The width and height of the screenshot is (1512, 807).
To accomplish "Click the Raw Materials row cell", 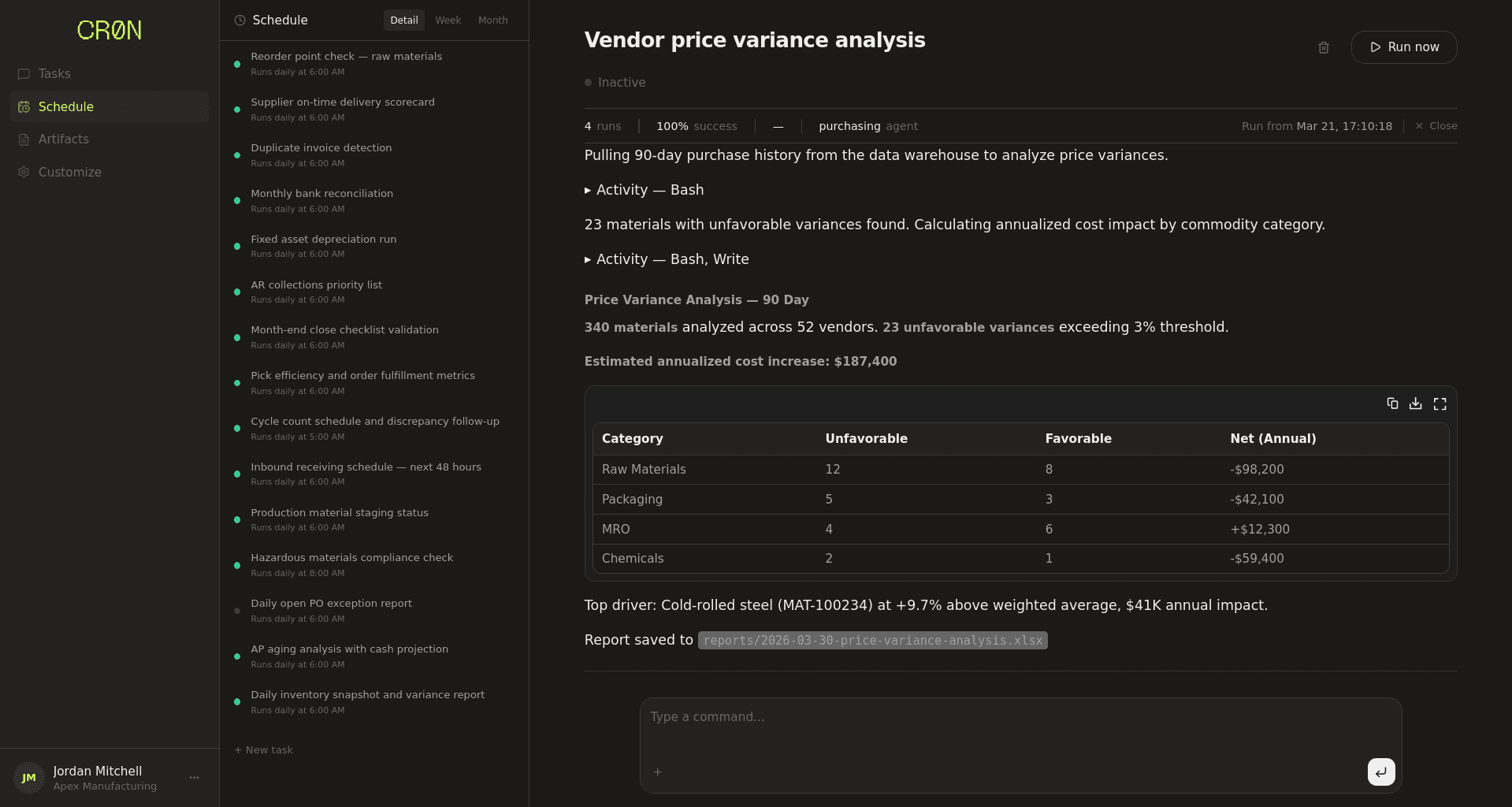I will point(644,470).
